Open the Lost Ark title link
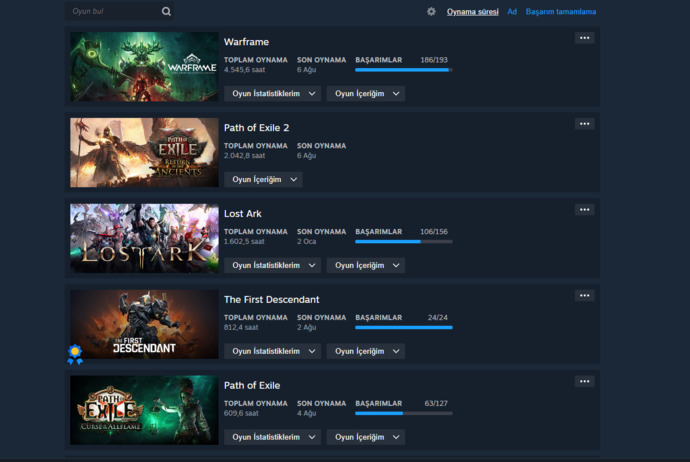This screenshot has height=462, width=690. point(242,213)
